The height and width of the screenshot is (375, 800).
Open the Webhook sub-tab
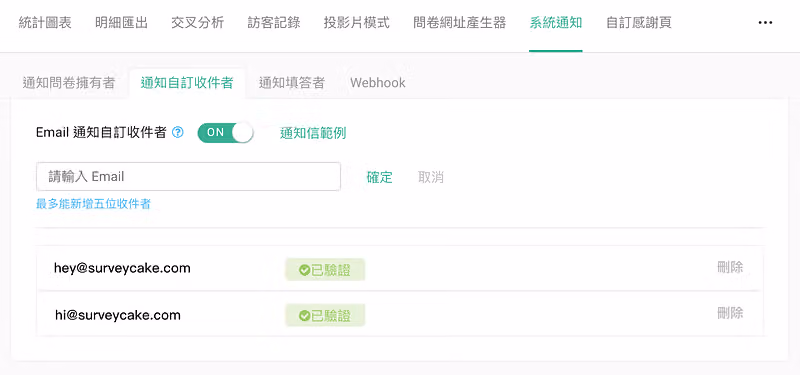click(378, 83)
